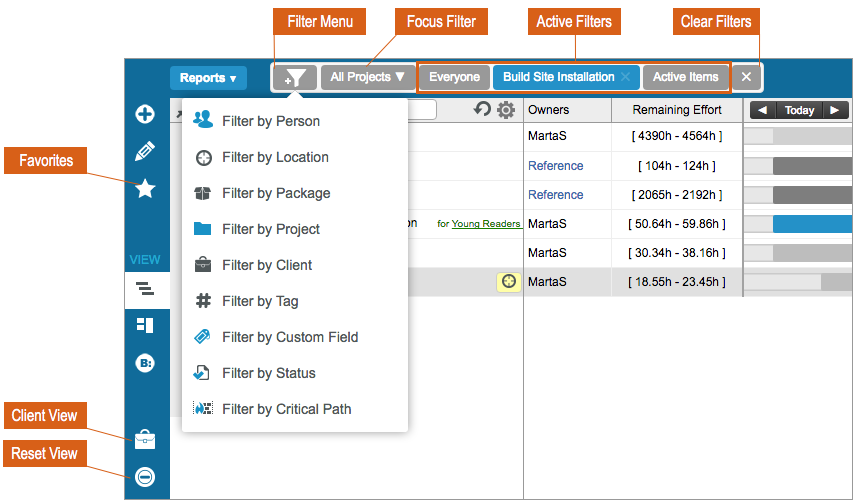Screen dimensions: 853x500
Task: Click the blue schedule bar in timeline
Action: pos(810,224)
